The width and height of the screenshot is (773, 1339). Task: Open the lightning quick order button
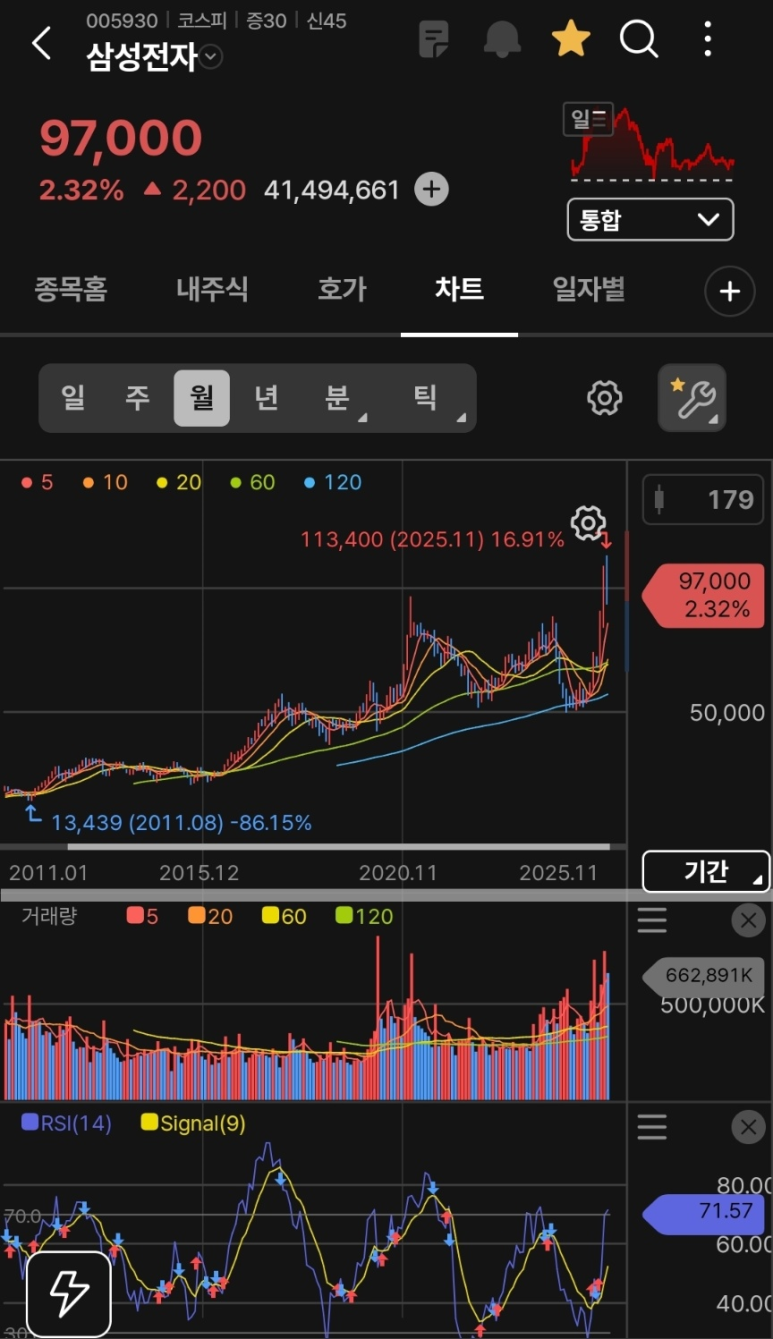(x=68, y=1293)
